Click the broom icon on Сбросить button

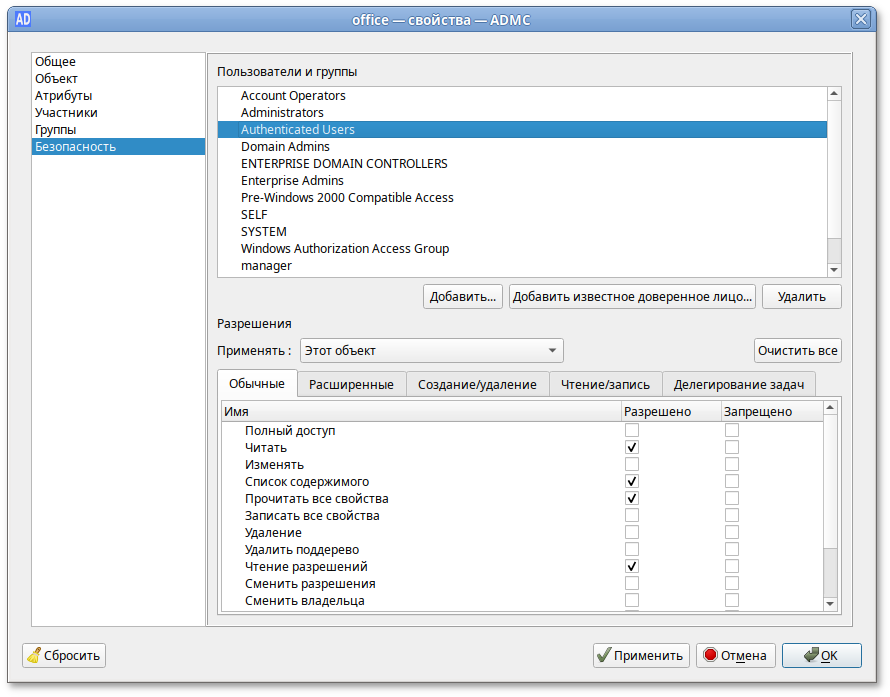point(35,656)
